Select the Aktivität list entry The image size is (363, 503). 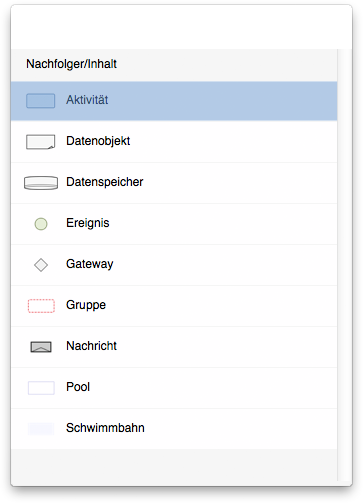[174, 101]
